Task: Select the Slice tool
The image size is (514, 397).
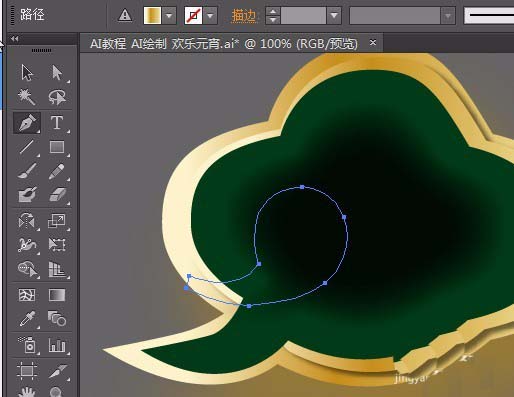Action: 57,371
